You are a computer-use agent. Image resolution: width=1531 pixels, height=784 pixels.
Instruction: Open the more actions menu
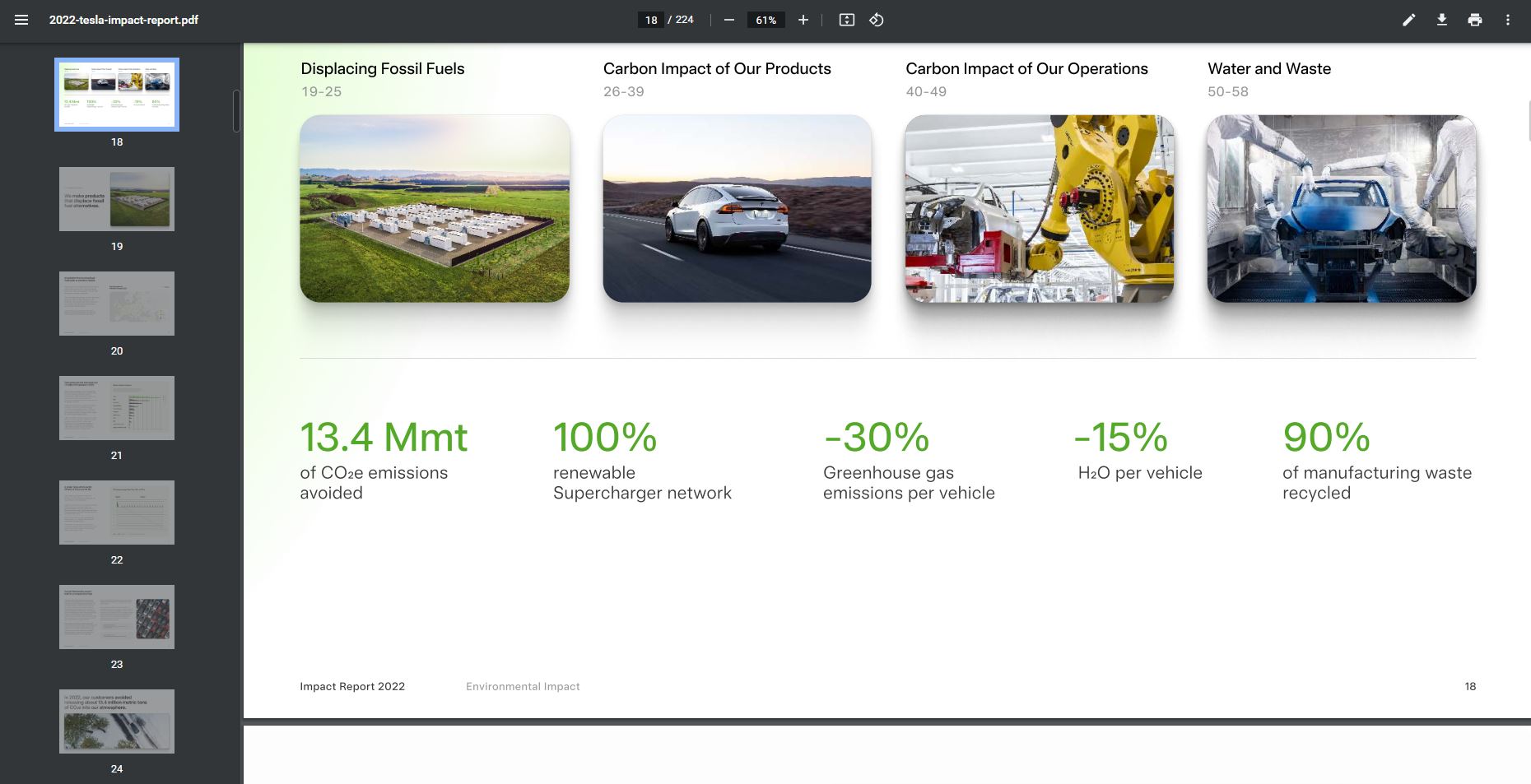point(1508,20)
